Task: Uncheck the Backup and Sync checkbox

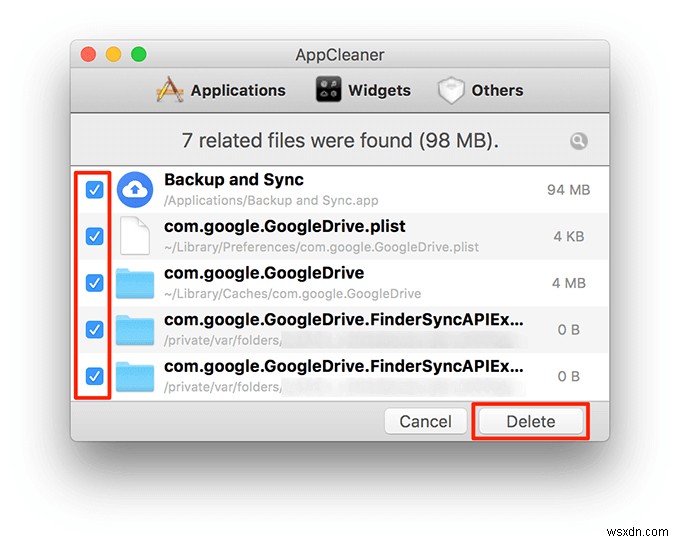Action: 94,189
